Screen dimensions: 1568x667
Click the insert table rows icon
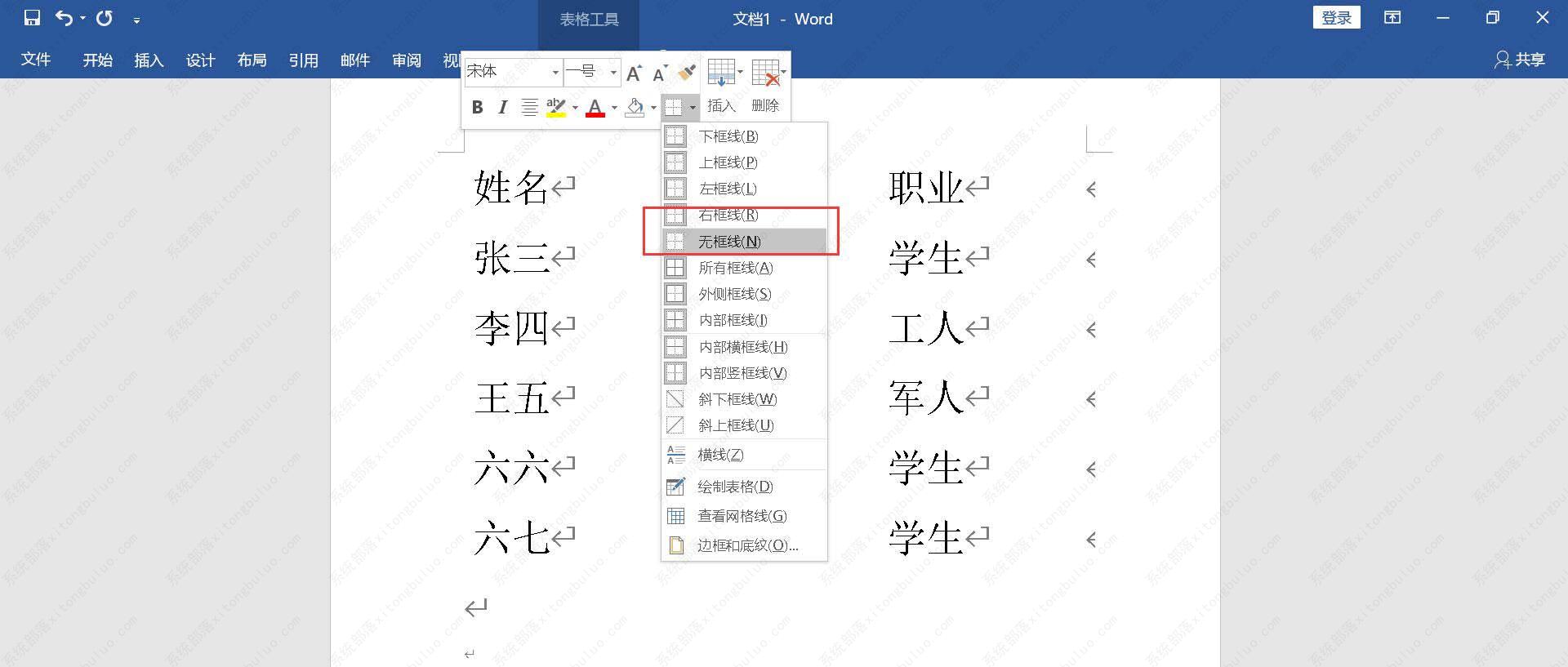(x=720, y=73)
